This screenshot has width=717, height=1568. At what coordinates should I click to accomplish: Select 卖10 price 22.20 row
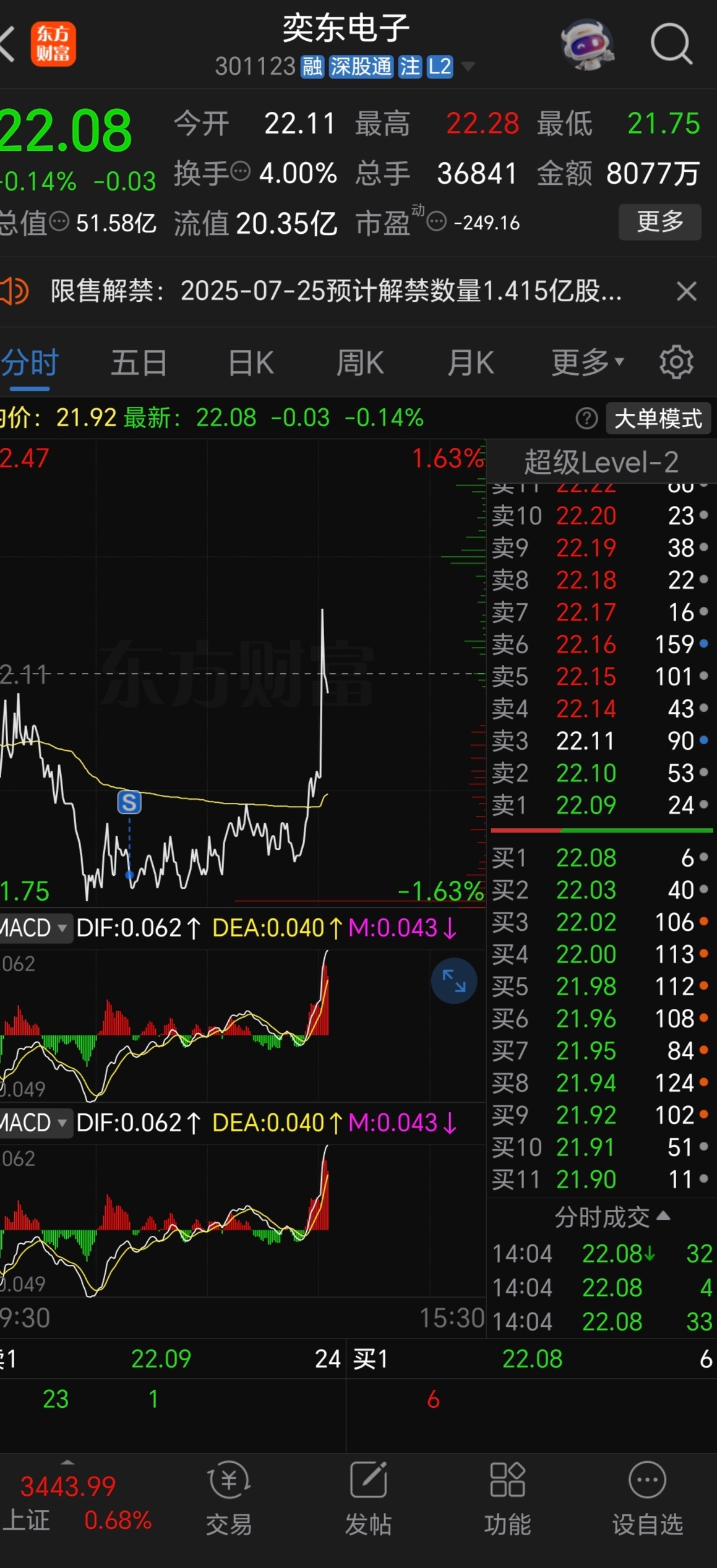coord(601,516)
